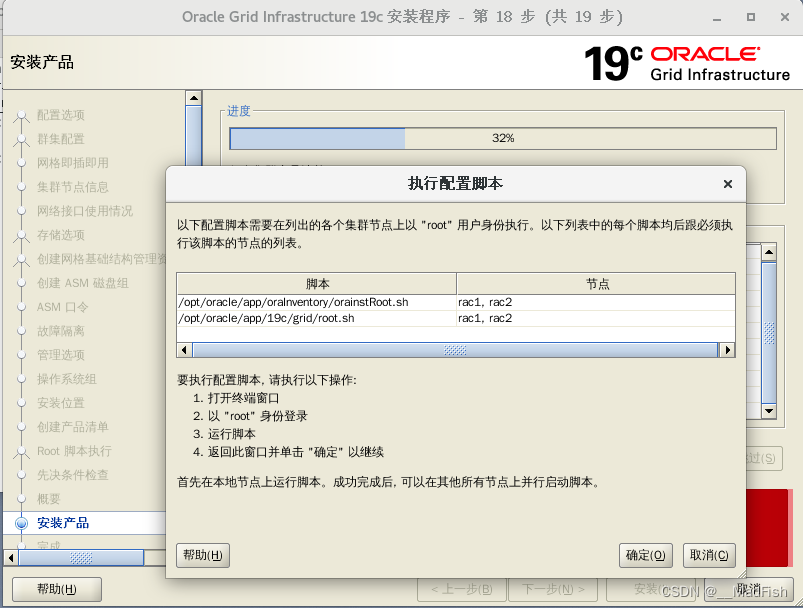The image size is (803, 608).
Task: Click the disabled 下一步(N) > button
Action: [553, 590]
